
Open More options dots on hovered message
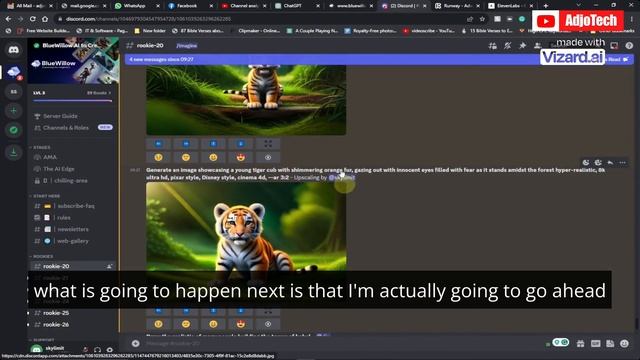622,162
